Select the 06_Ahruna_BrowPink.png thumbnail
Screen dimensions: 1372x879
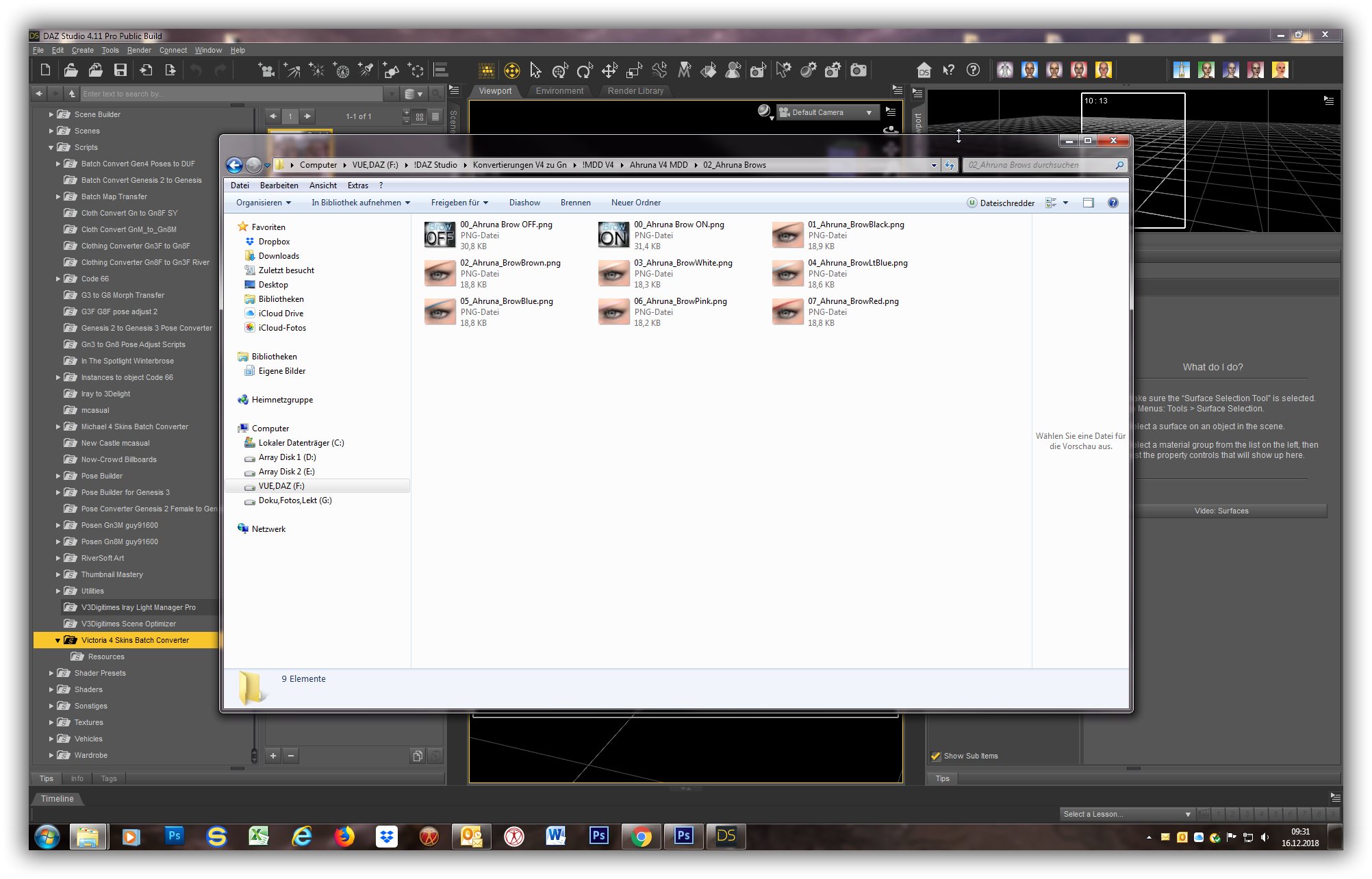tap(613, 312)
